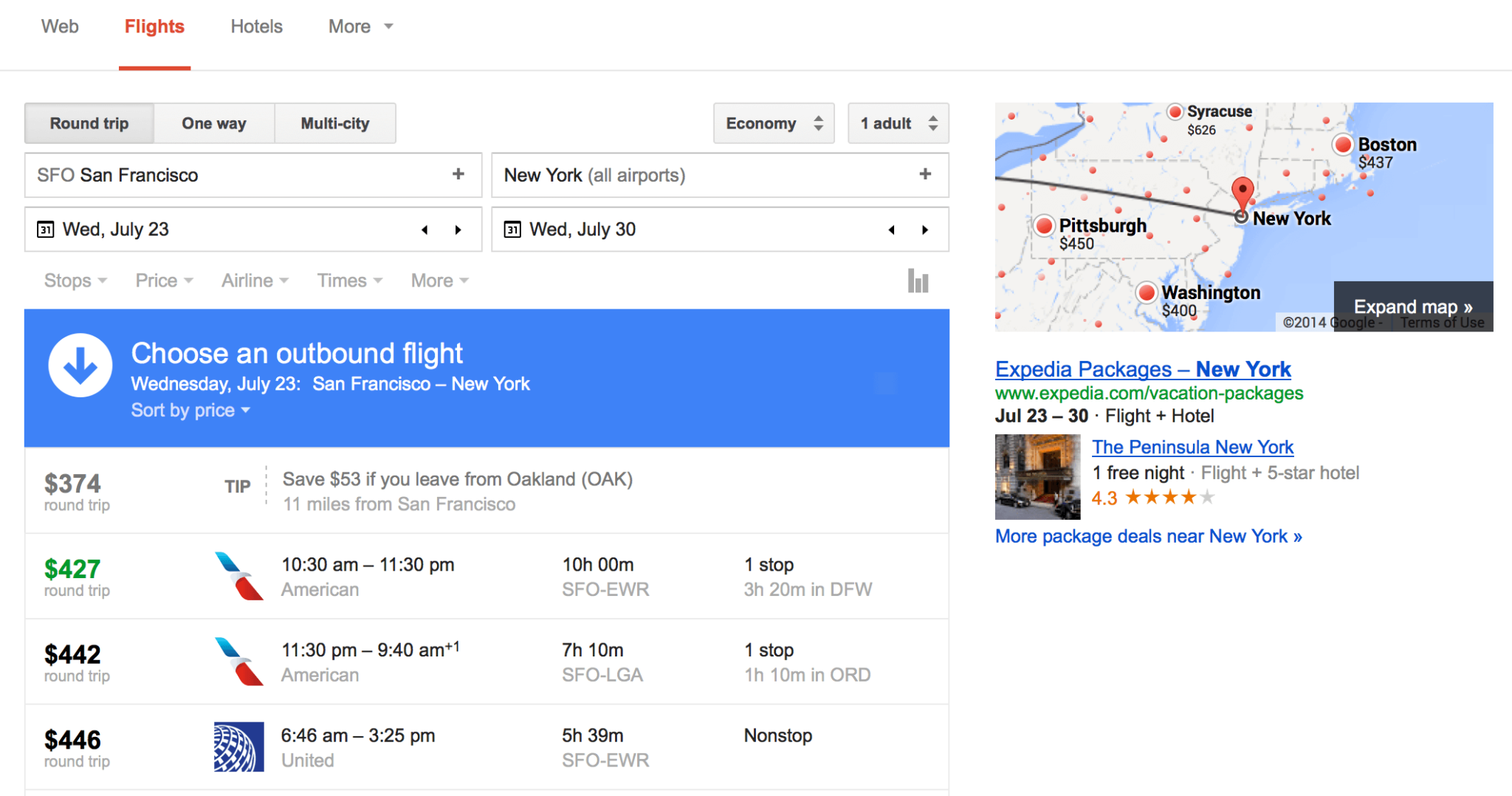Open the calendar icon for return date
This screenshot has width=1512, height=796.
pyautogui.click(x=512, y=229)
